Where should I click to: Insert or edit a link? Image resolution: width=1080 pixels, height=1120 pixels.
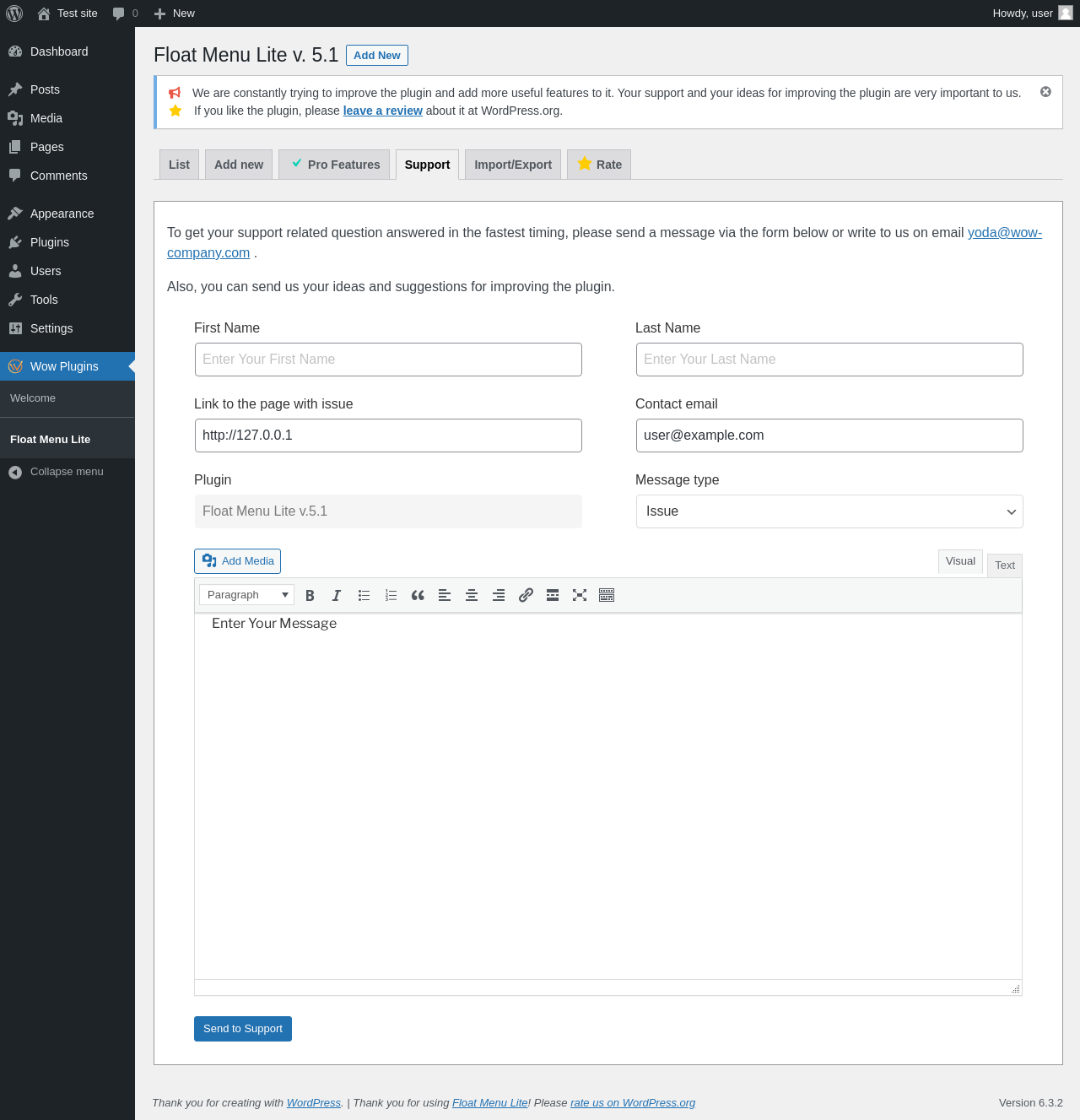point(526,595)
